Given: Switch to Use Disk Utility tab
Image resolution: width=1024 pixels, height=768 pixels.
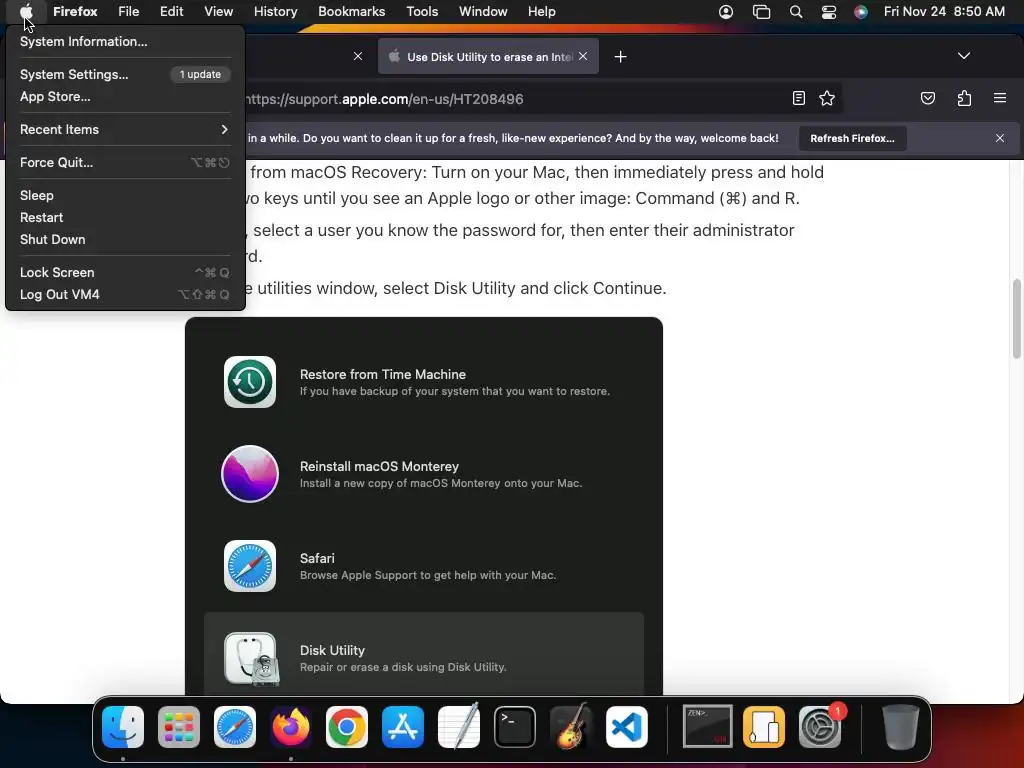Looking at the screenshot, I should [488, 57].
